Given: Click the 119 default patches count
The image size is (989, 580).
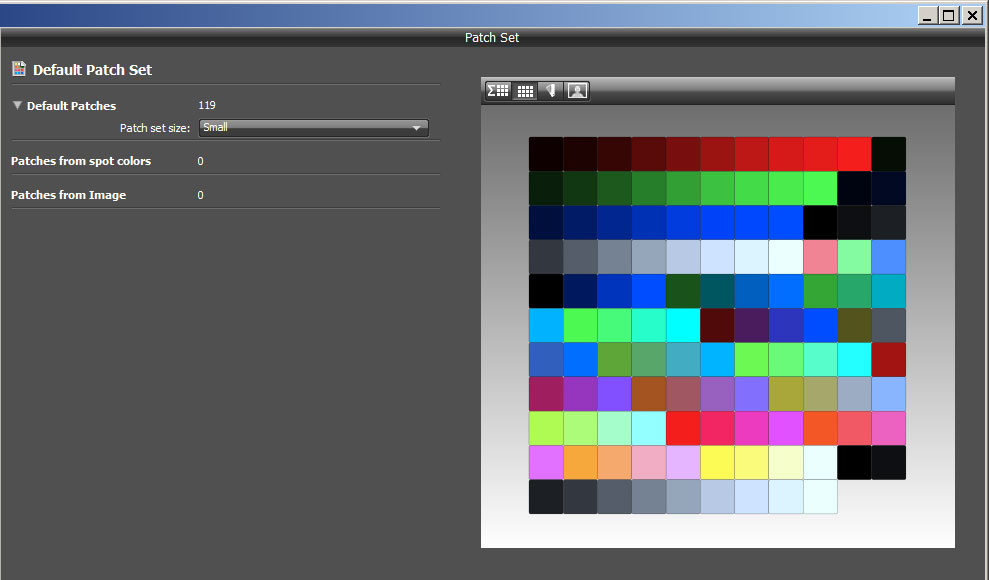Looking at the screenshot, I should (x=207, y=105).
